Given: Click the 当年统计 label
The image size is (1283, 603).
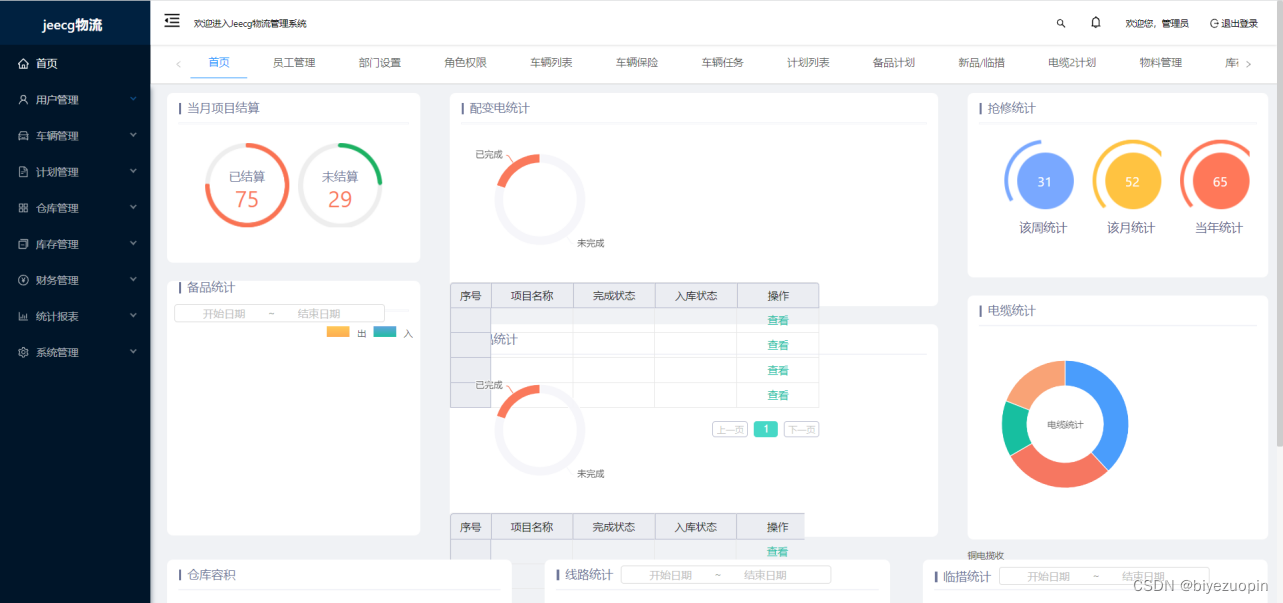Looking at the screenshot, I should click(1219, 228).
